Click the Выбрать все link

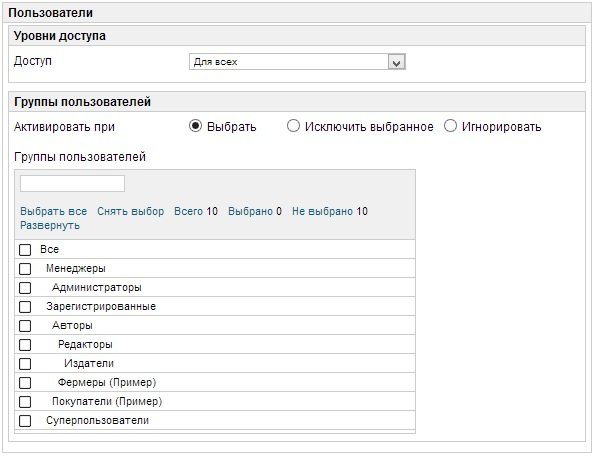pyautogui.click(x=53, y=211)
